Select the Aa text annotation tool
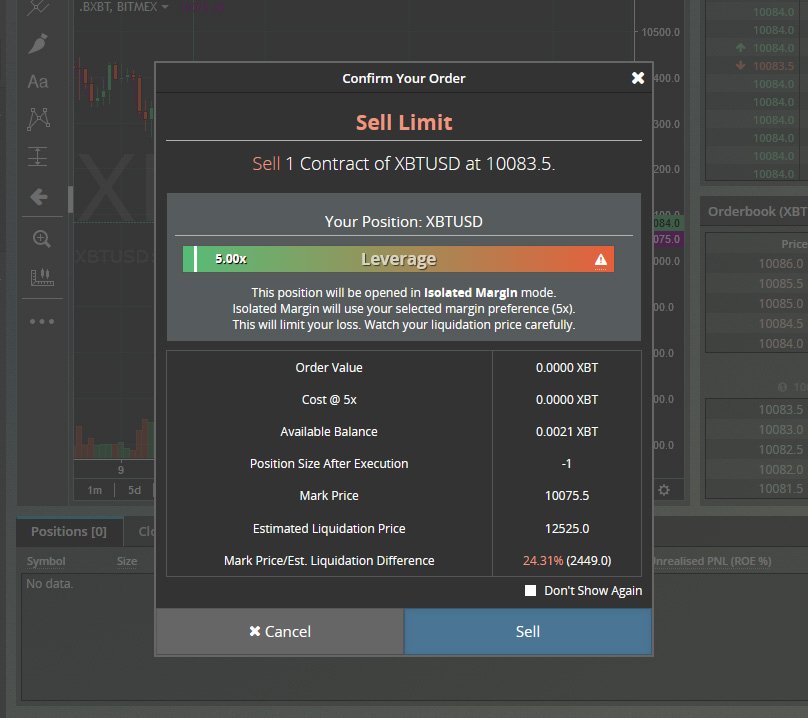The height and width of the screenshot is (718, 808). (38, 81)
